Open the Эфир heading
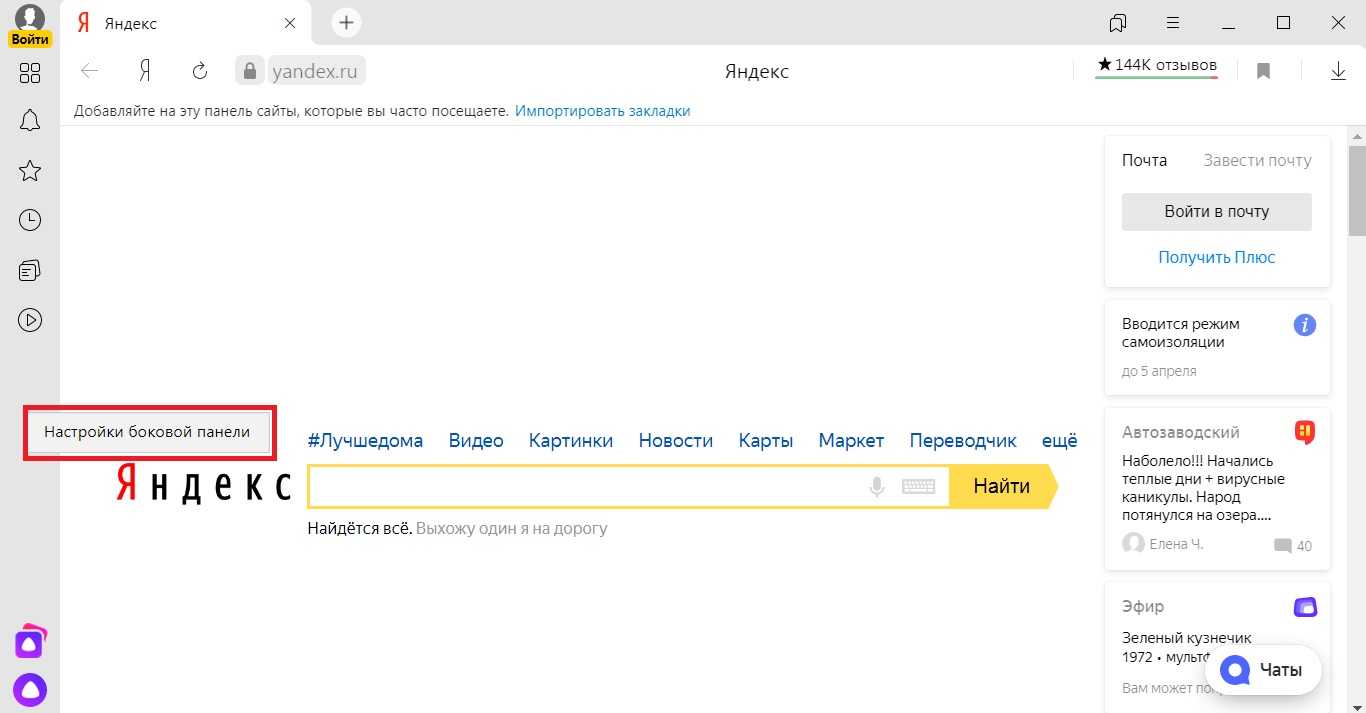 [x=1143, y=606]
